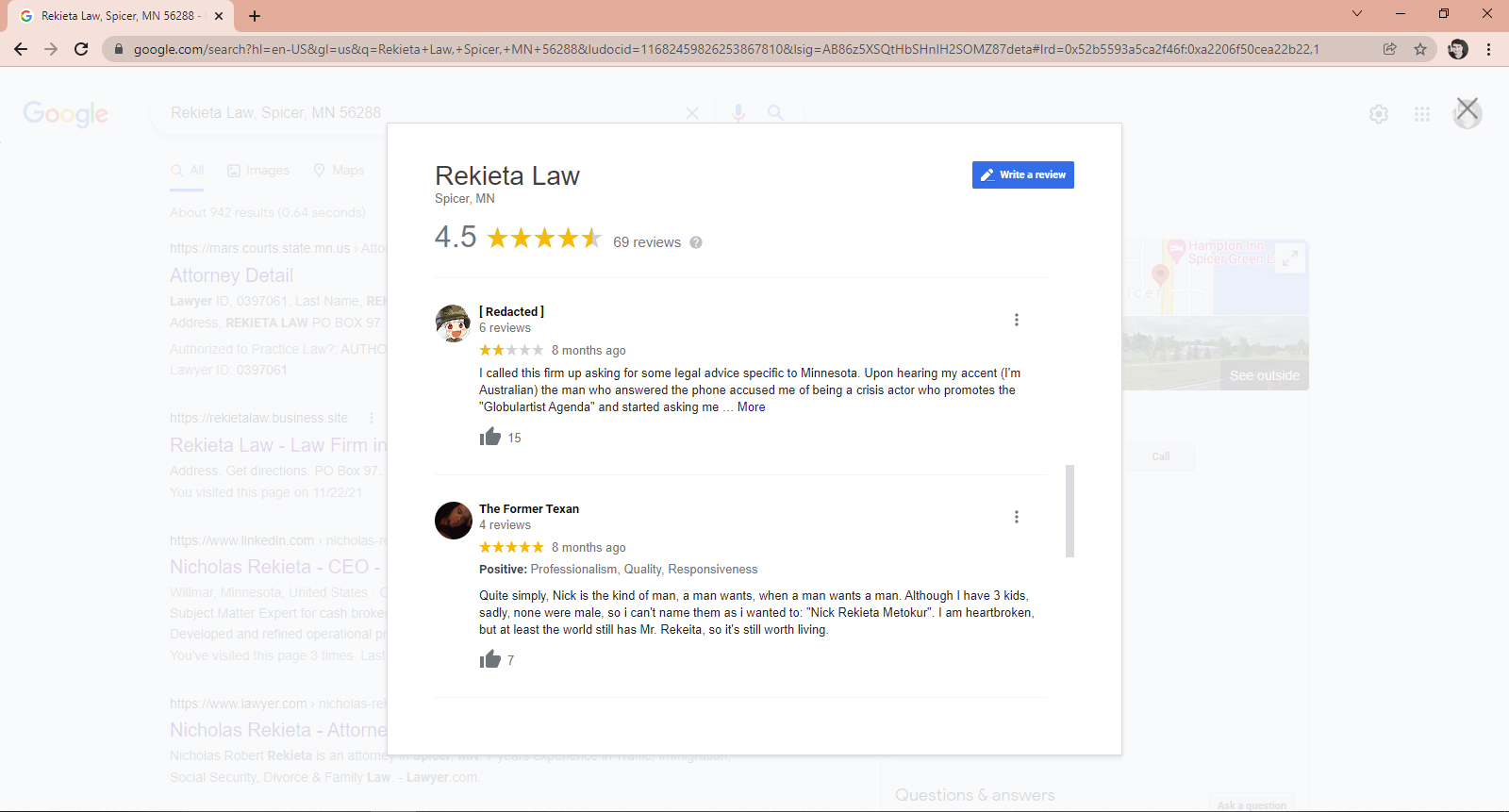Open the Attorney Detail search result
Viewport: 1509px width, 812px height.
coord(231,275)
